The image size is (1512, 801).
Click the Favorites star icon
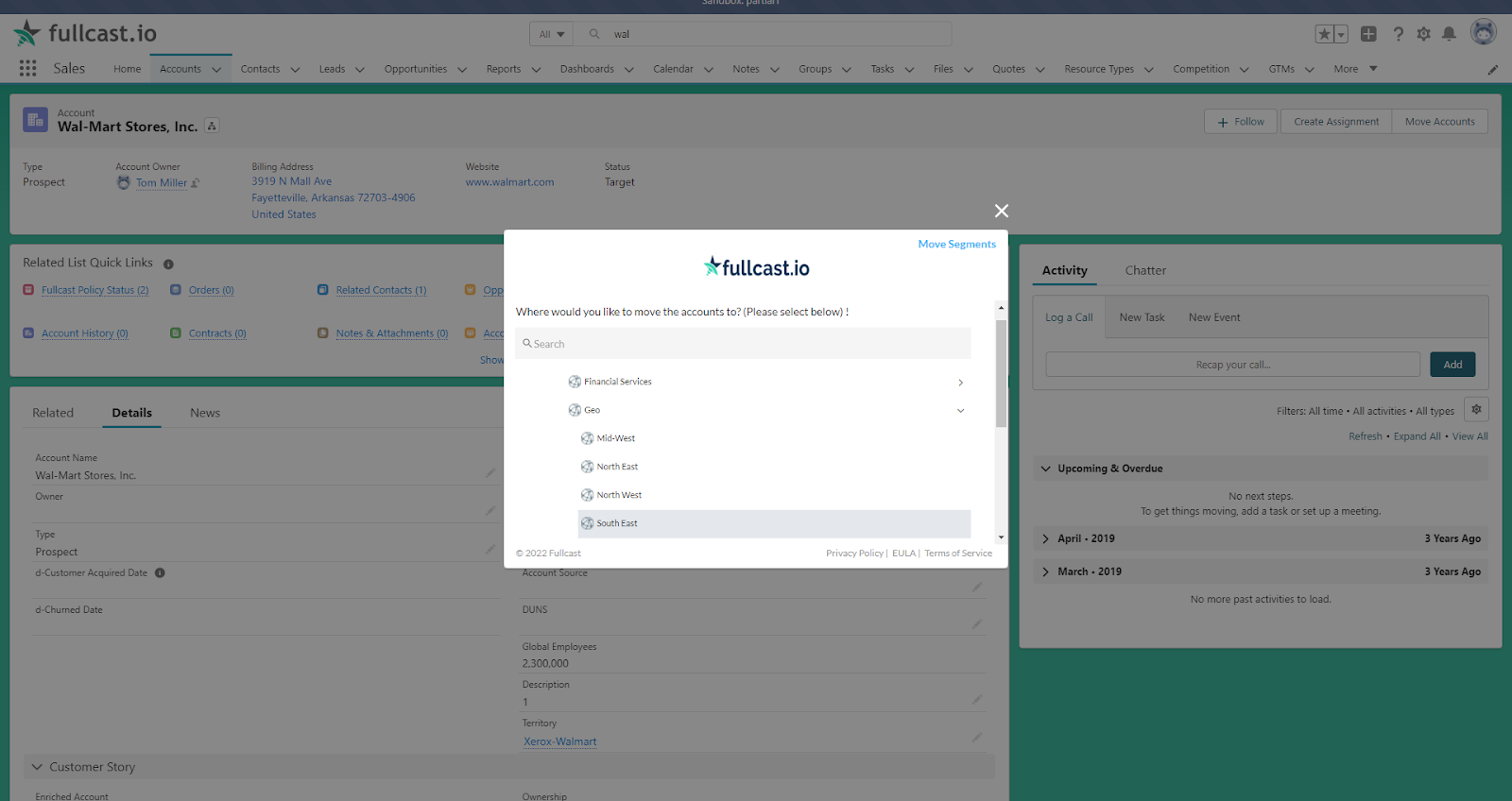pyautogui.click(x=1325, y=34)
